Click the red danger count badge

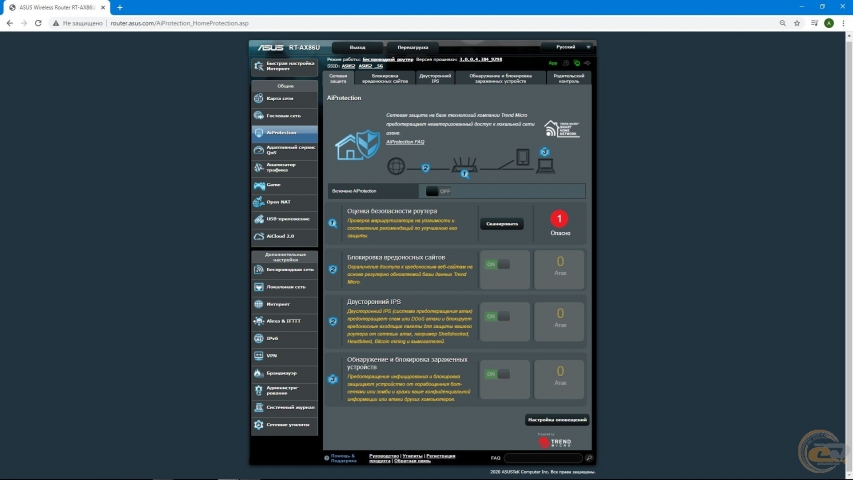coord(559,219)
